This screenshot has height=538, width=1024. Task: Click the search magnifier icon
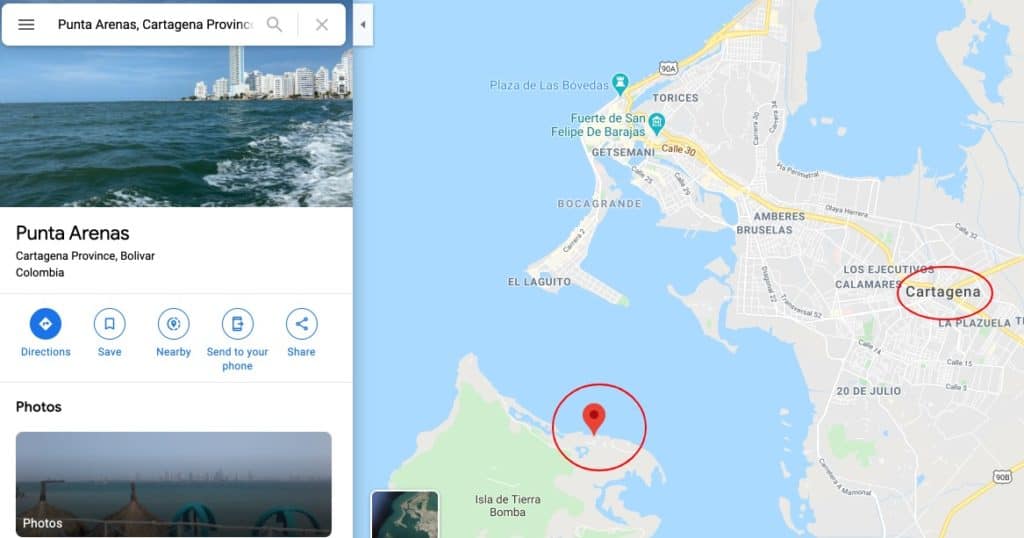[x=274, y=25]
